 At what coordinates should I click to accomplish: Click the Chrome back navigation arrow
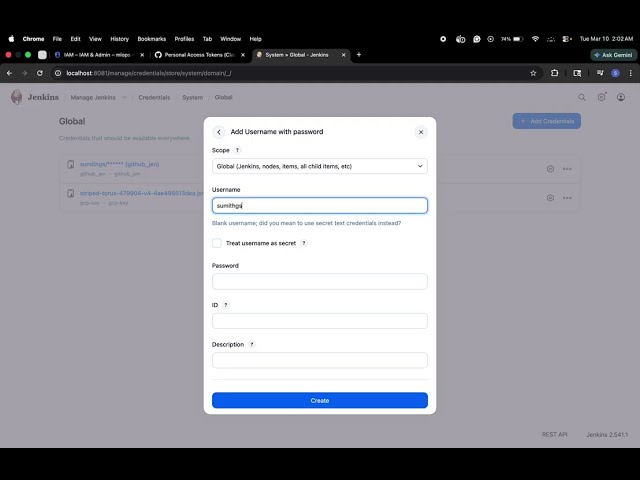(x=9, y=73)
